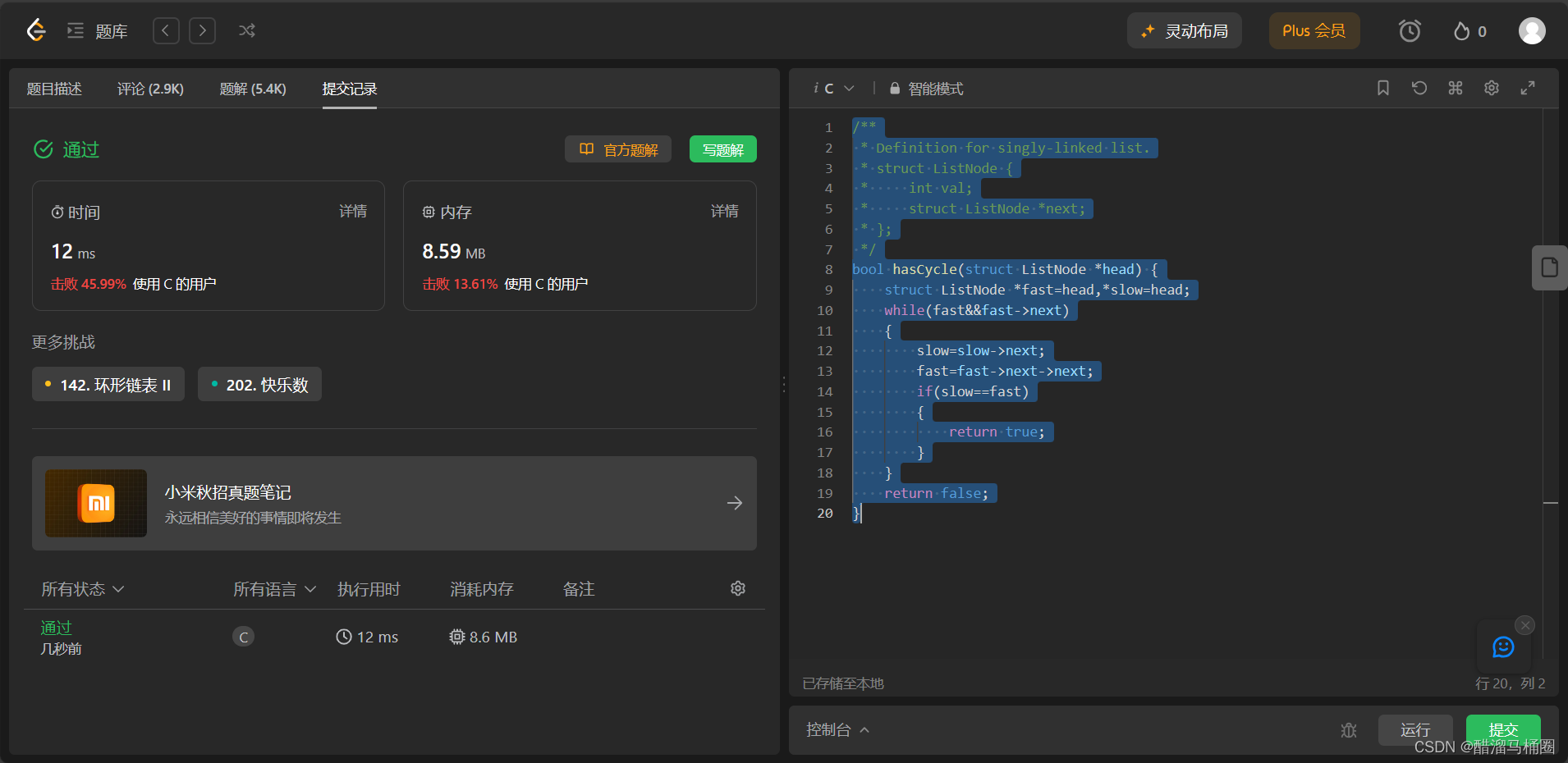
Task: Click 提交 to submit code
Action: [x=1503, y=729]
